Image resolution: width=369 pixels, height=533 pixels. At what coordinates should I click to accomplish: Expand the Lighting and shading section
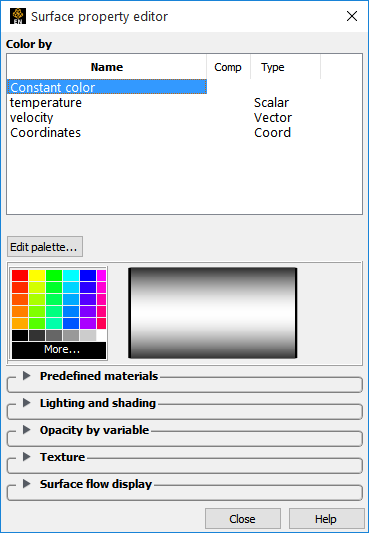(27, 403)
